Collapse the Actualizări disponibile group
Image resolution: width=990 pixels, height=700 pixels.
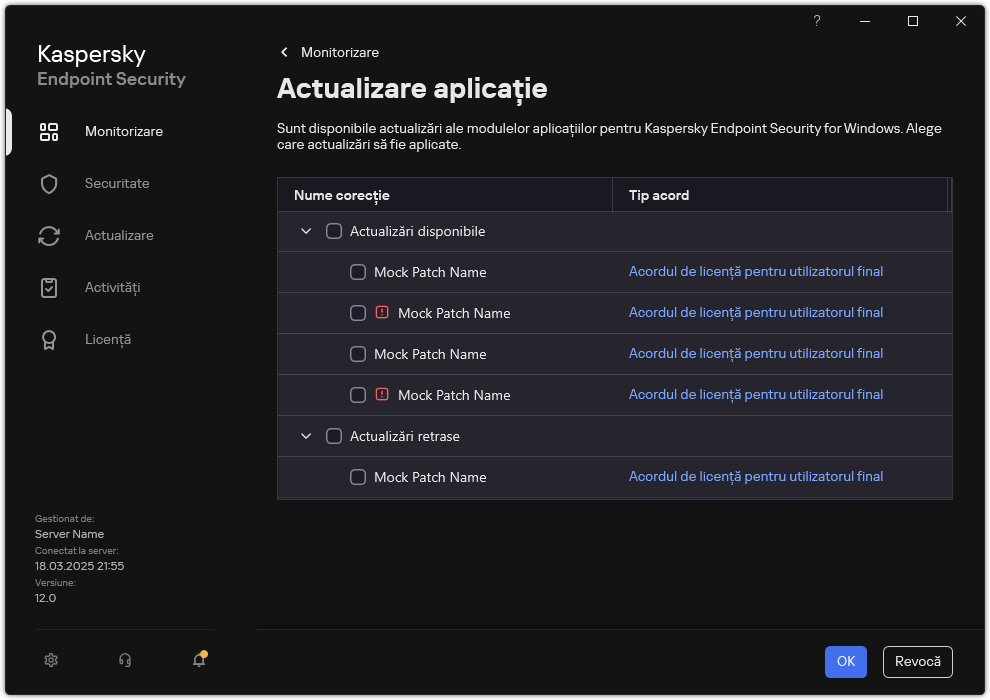[x=307, y=230]
